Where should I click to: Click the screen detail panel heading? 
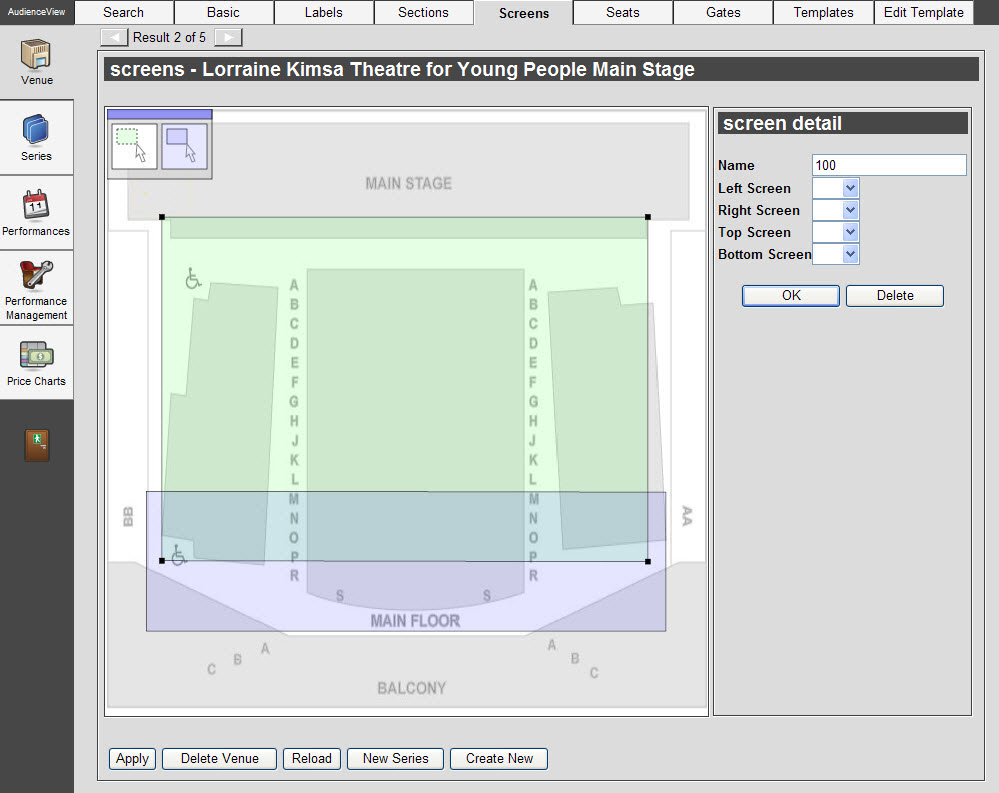843,123
